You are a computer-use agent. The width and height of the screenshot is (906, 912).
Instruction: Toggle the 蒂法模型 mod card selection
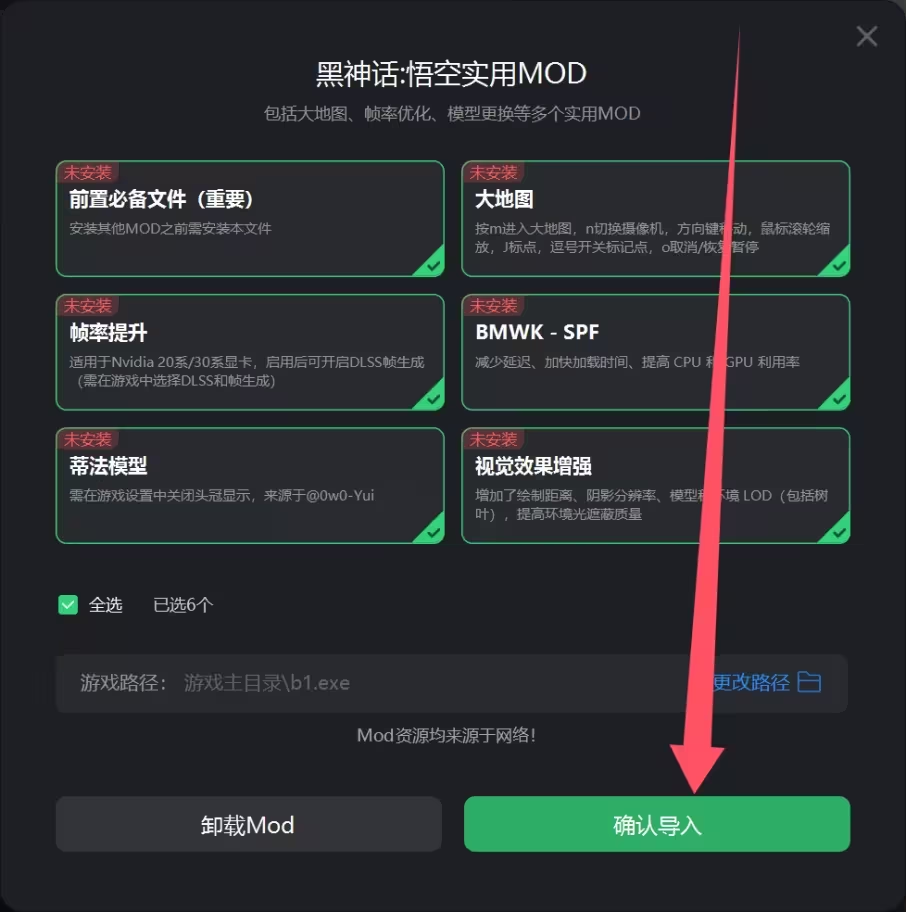coord(250,486)
